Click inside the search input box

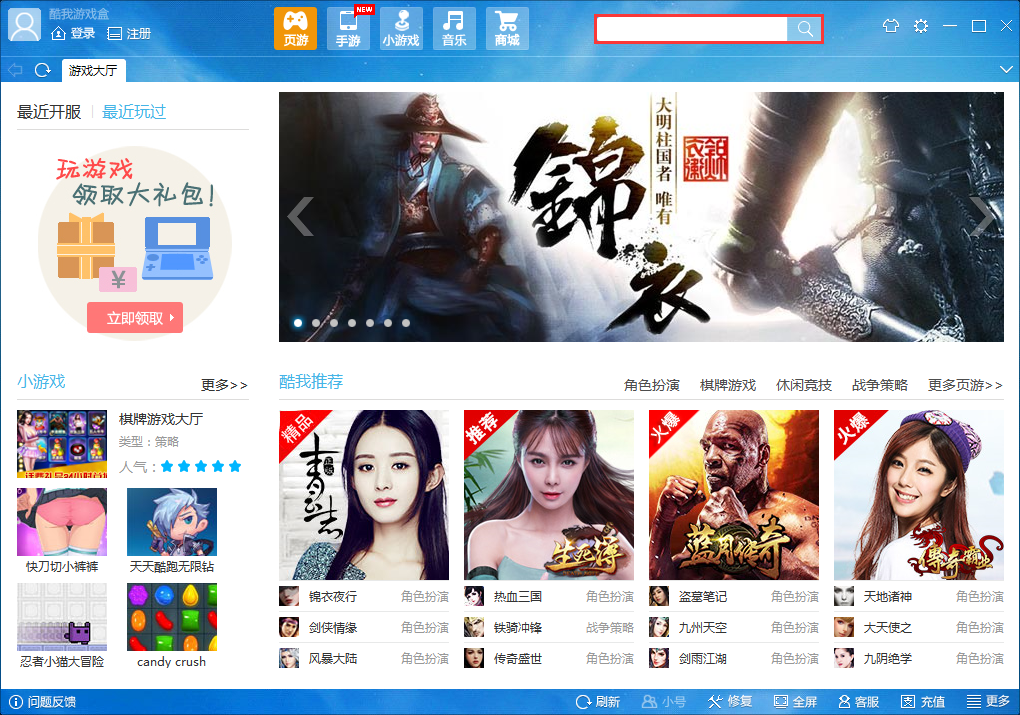coord(692,29)
